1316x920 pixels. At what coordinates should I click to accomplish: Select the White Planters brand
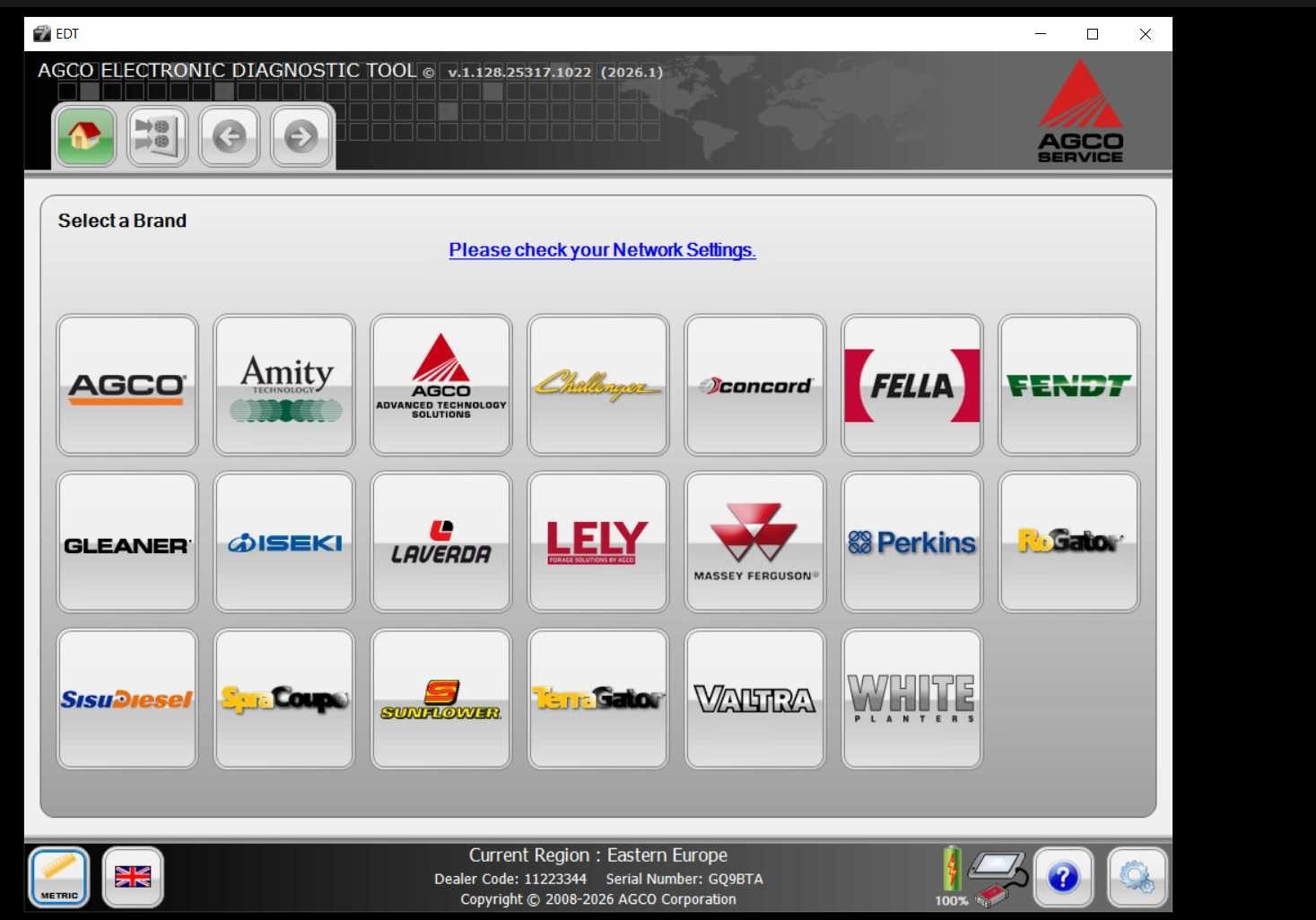[912, 699]
